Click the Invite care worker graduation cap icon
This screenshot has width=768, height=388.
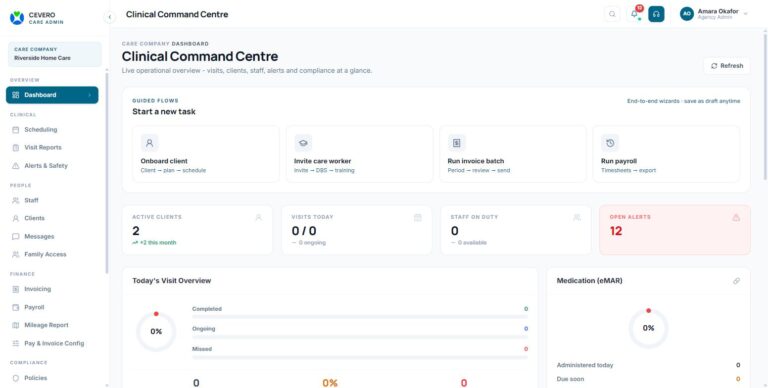303,143
